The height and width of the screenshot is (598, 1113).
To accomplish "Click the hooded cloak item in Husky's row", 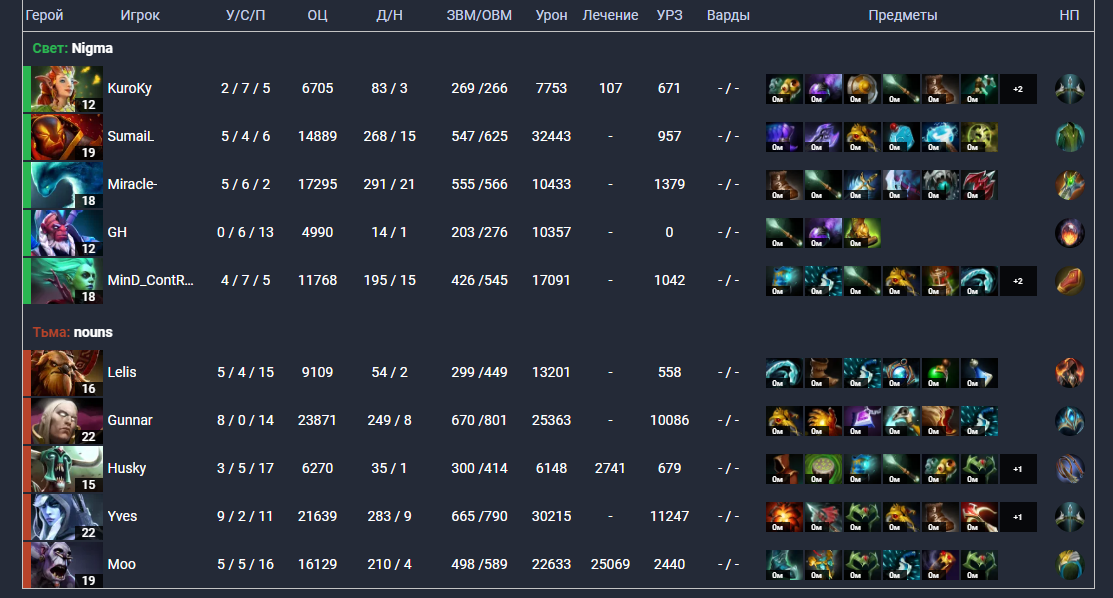I will pos(784,469).
